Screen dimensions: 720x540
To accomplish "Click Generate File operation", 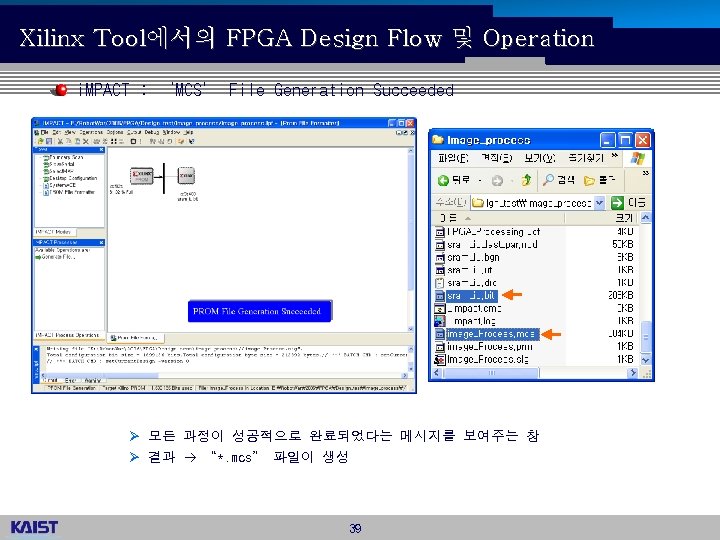I will pyautogui.click(x=58, y=257).
